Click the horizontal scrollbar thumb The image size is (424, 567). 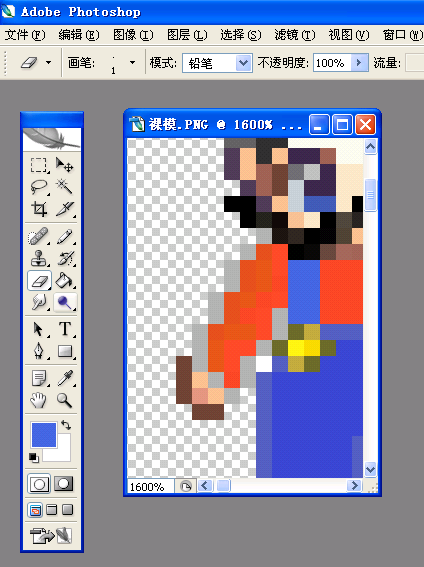[x=223, y=486]
